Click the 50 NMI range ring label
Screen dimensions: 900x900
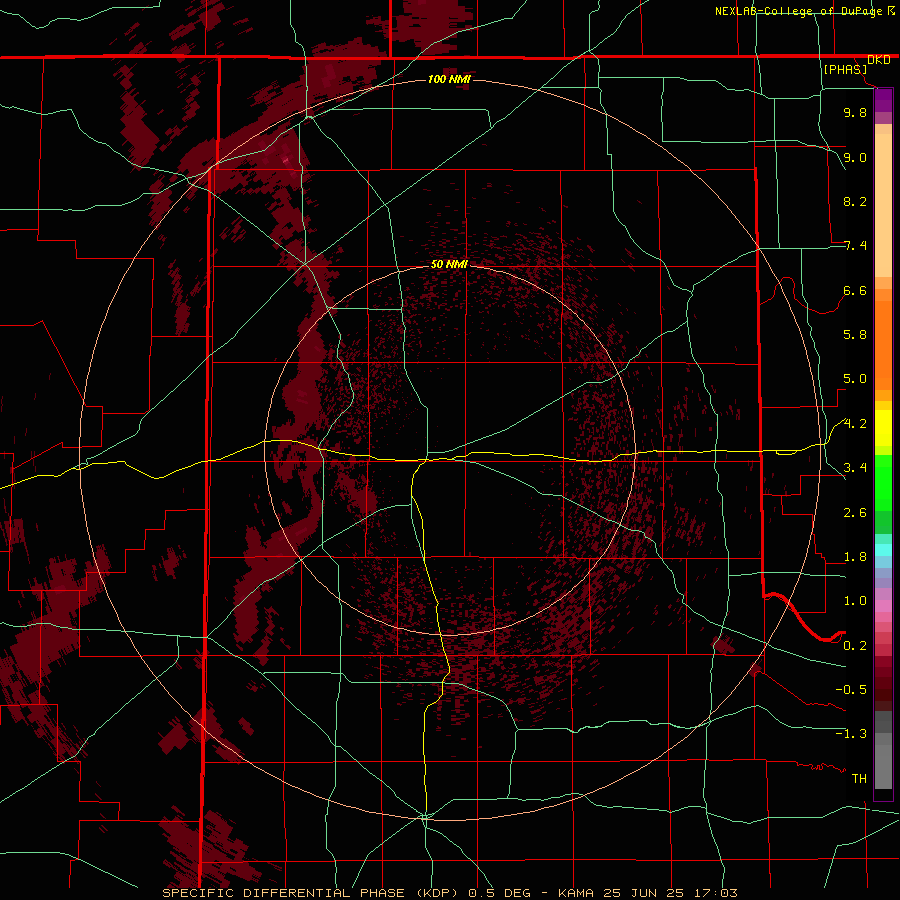[449, 264]
